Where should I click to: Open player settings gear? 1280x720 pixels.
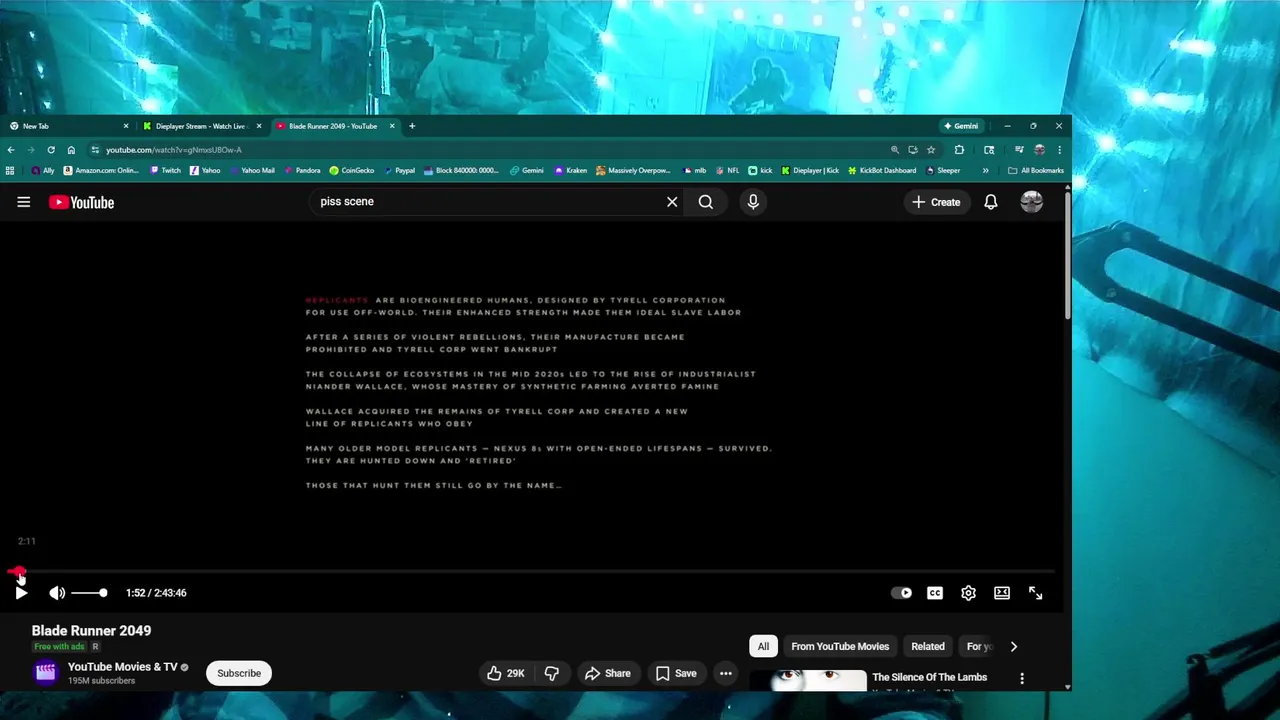pos(968,593)
